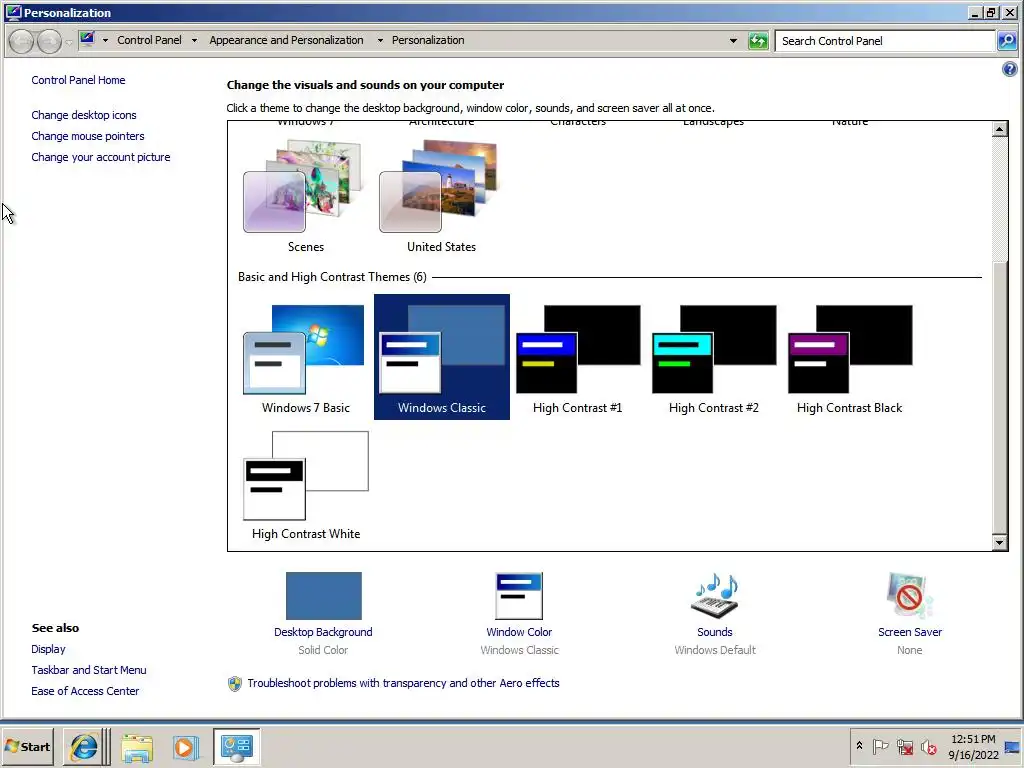Click the Personalization breadcrumb
The width and height of the screenshot is (1024, 768).
point(428,40)
